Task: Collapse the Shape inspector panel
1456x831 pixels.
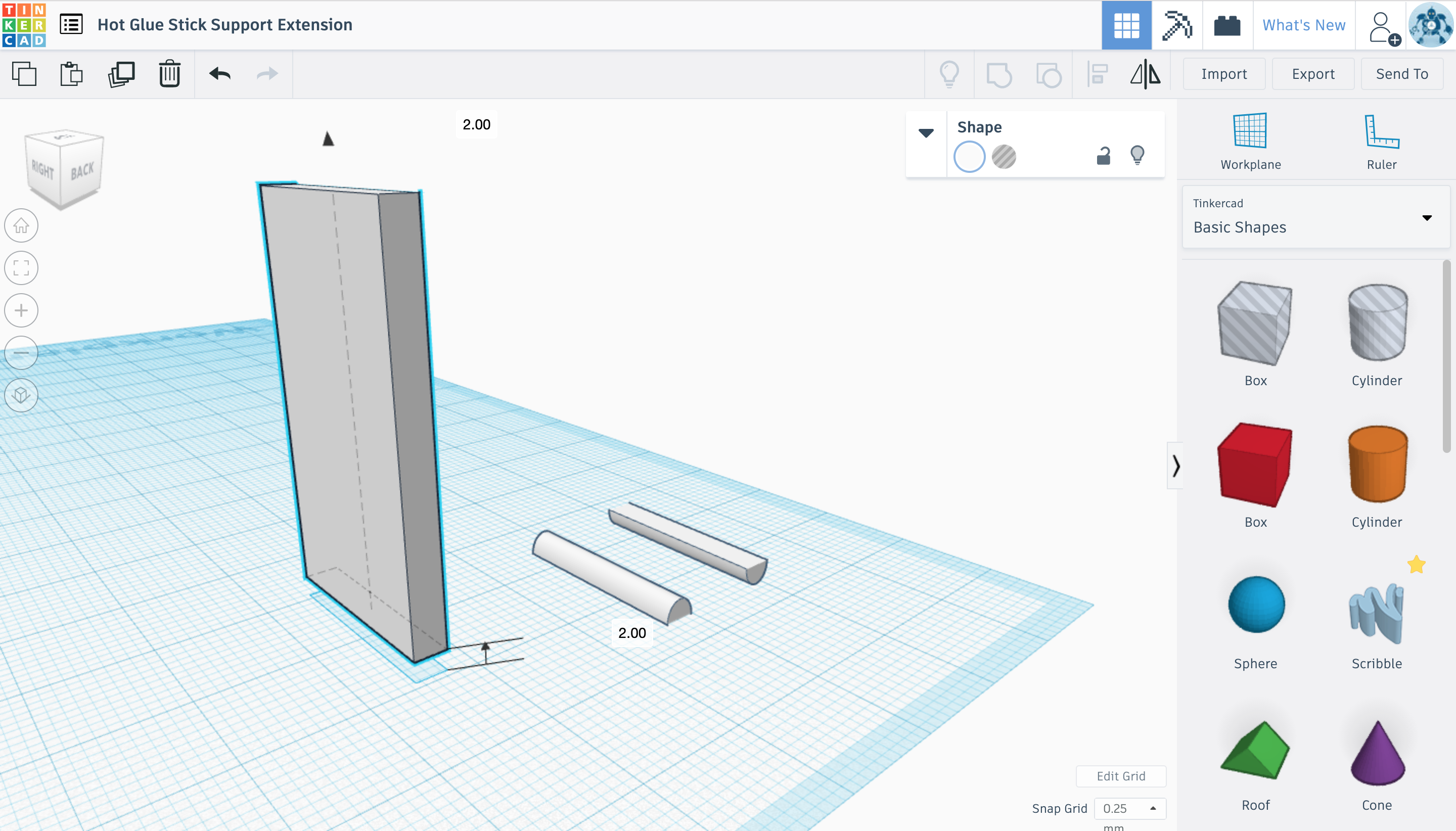Action: pyautogui.click(x=926, y=133)
